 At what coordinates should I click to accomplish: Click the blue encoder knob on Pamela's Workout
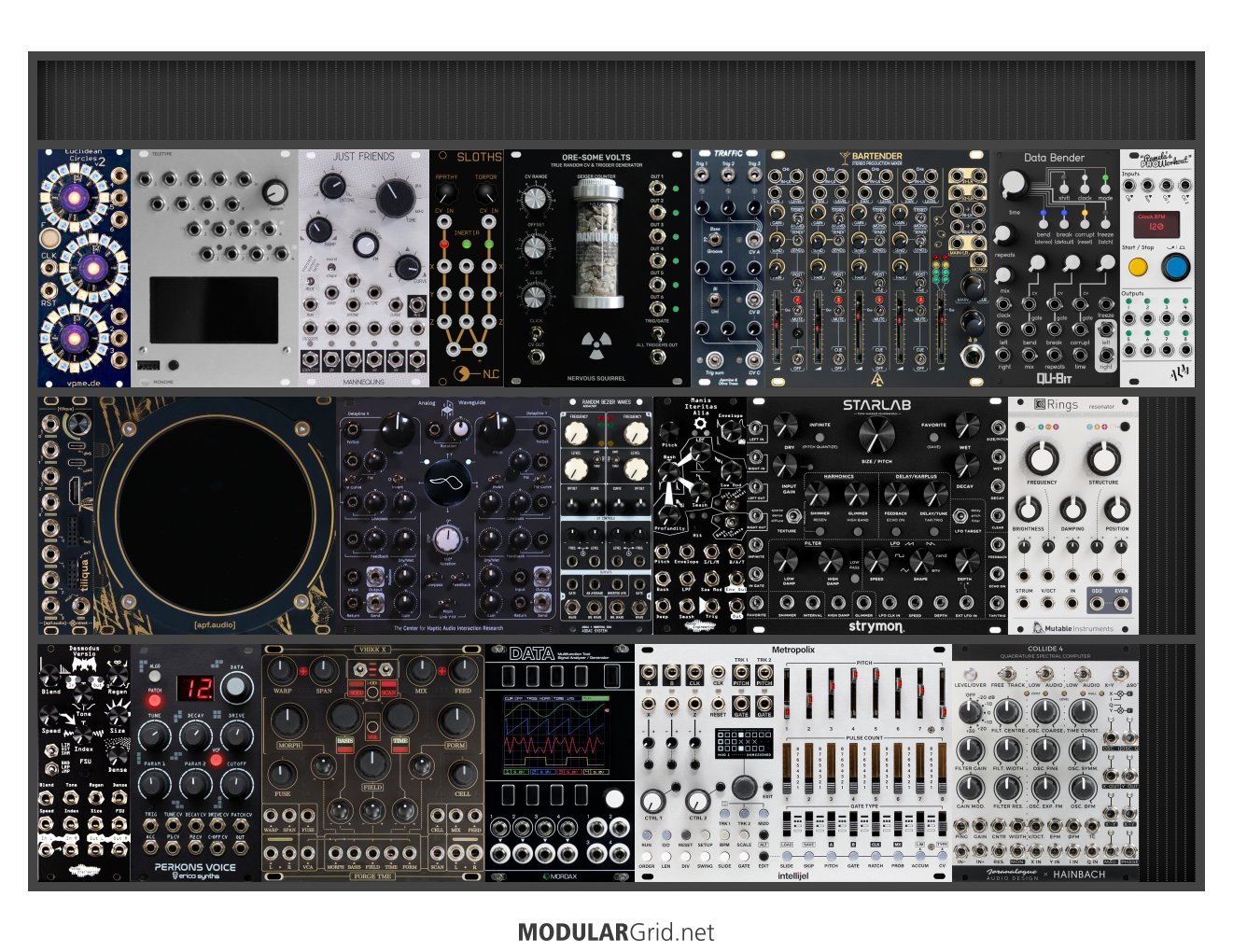[x=1175, y=267]
